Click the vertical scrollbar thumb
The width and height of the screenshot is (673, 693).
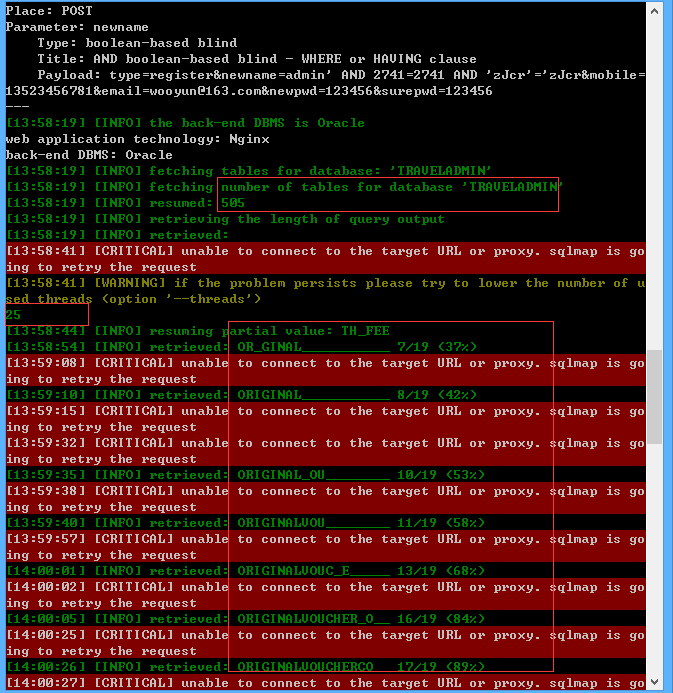coord(654,397)
